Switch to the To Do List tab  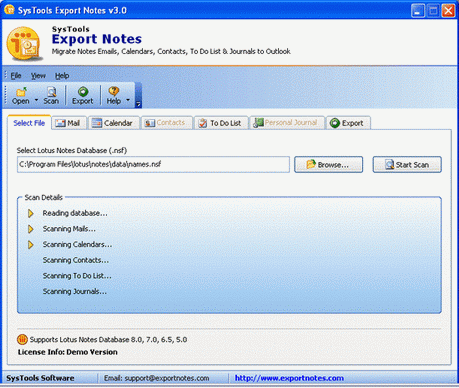point(221,123)
